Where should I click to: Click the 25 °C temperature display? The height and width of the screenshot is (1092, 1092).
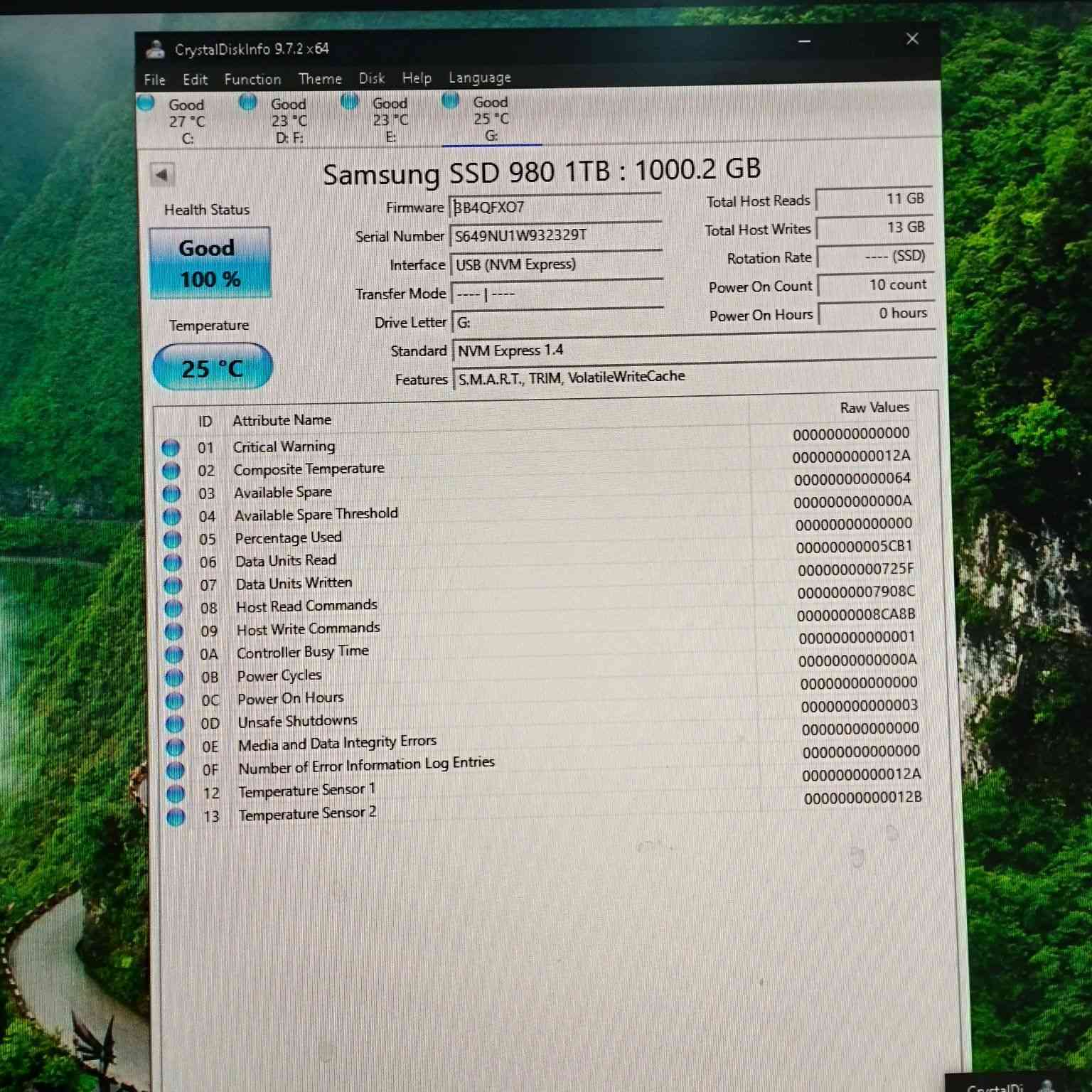point(211,368)
